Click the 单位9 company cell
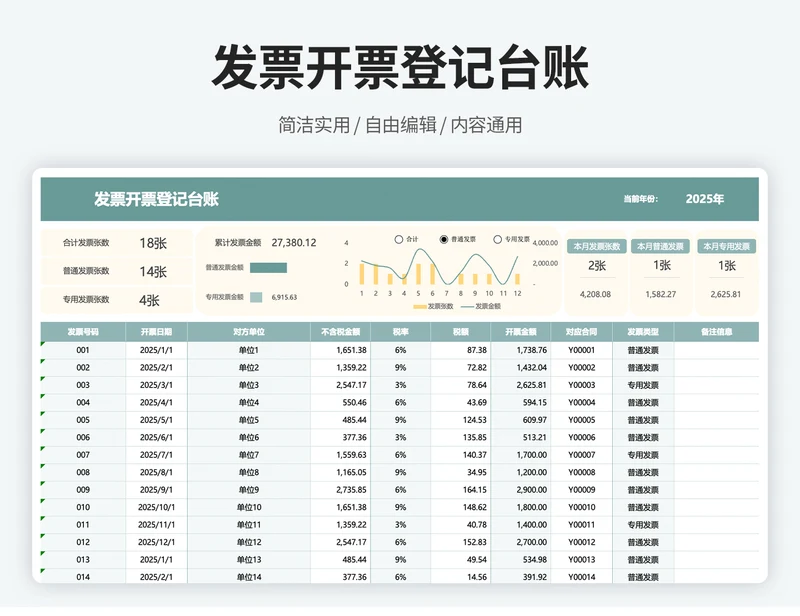 click(x=249, y=489)
